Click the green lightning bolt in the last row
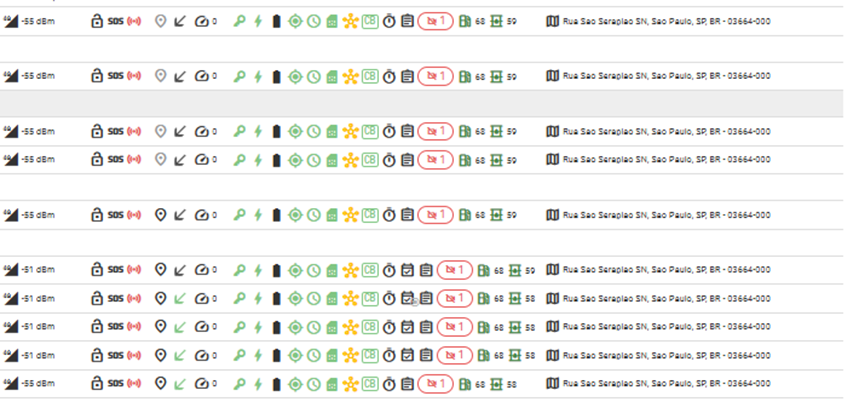Screen dimensions: 859x419 (x=257, y=384)
